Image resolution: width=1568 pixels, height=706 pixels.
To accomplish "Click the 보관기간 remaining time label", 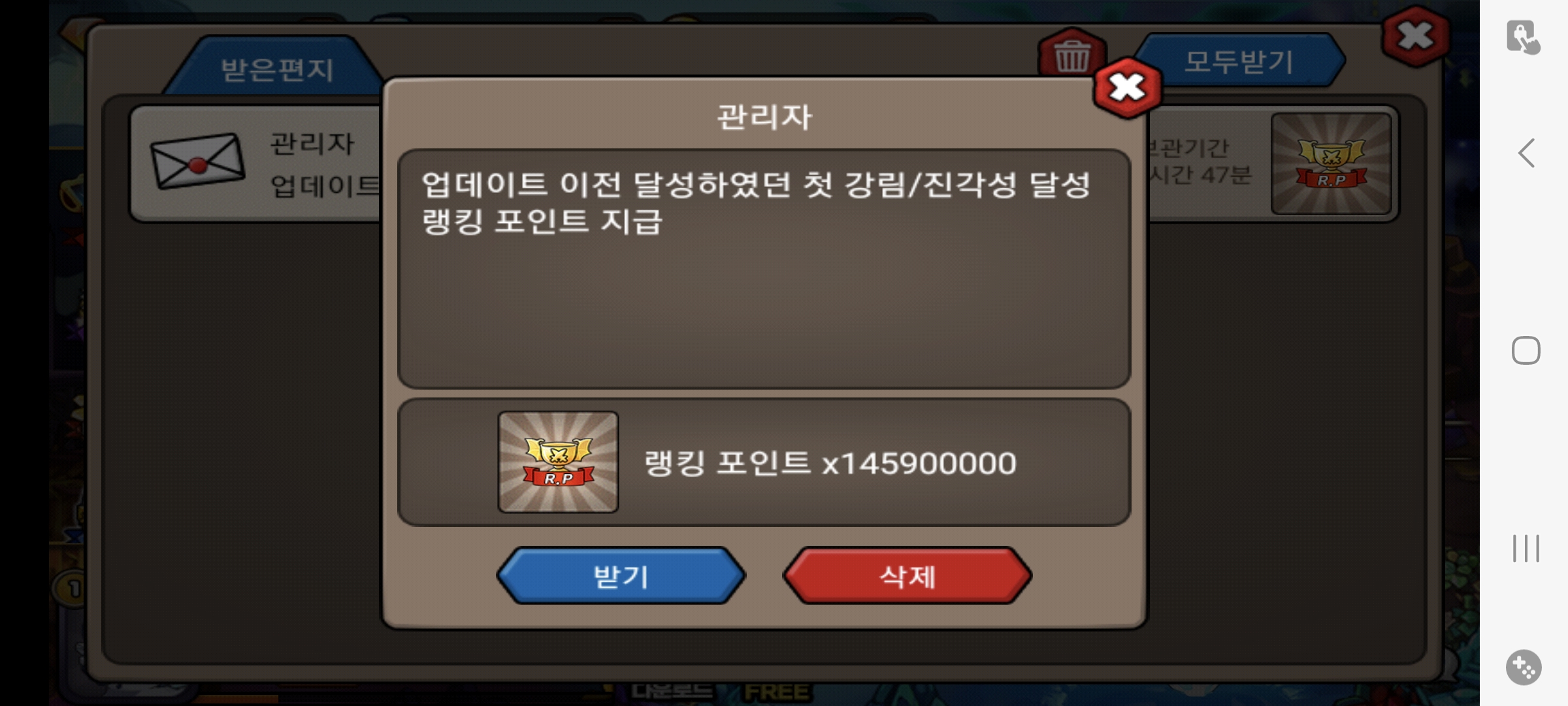I will (x=1200, y=161).
